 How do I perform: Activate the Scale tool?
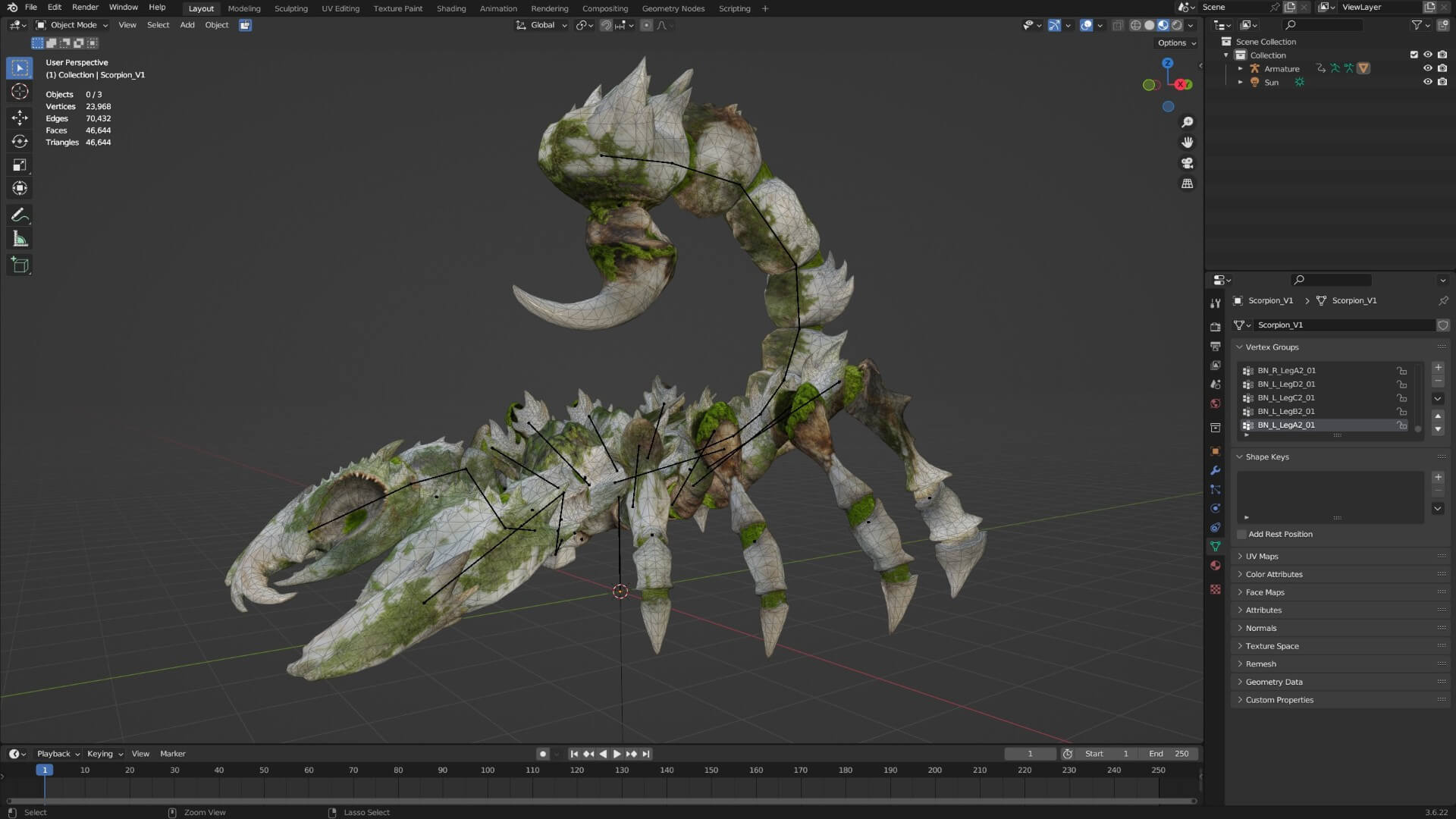(x=20, y=165)
